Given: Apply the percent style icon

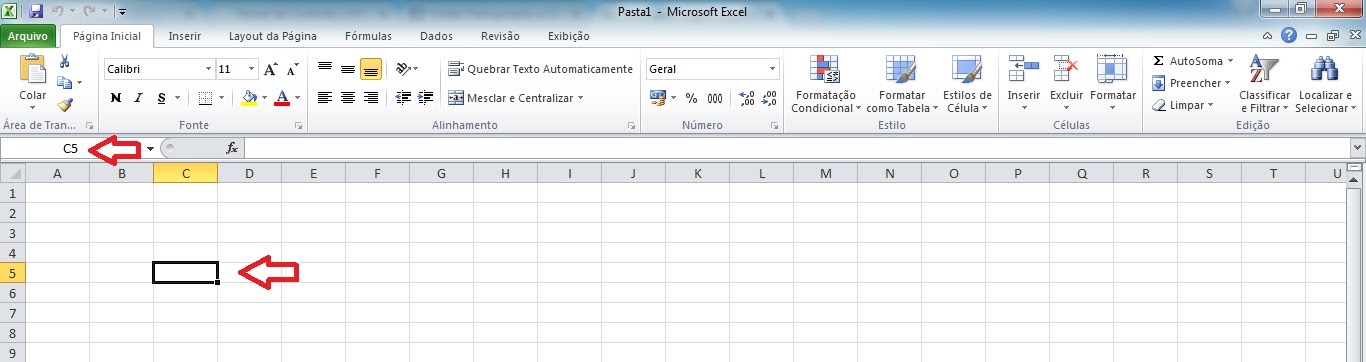Looking at the screenshot, I should tap(691, 98).
